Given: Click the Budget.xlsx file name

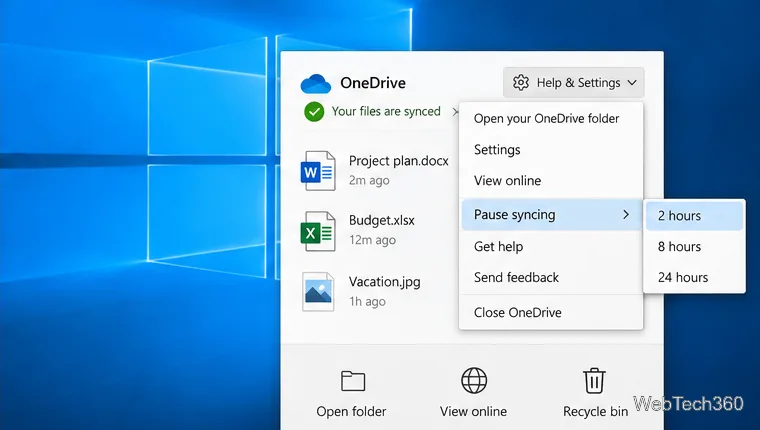Looking at the screenshot, I should 382,221.
